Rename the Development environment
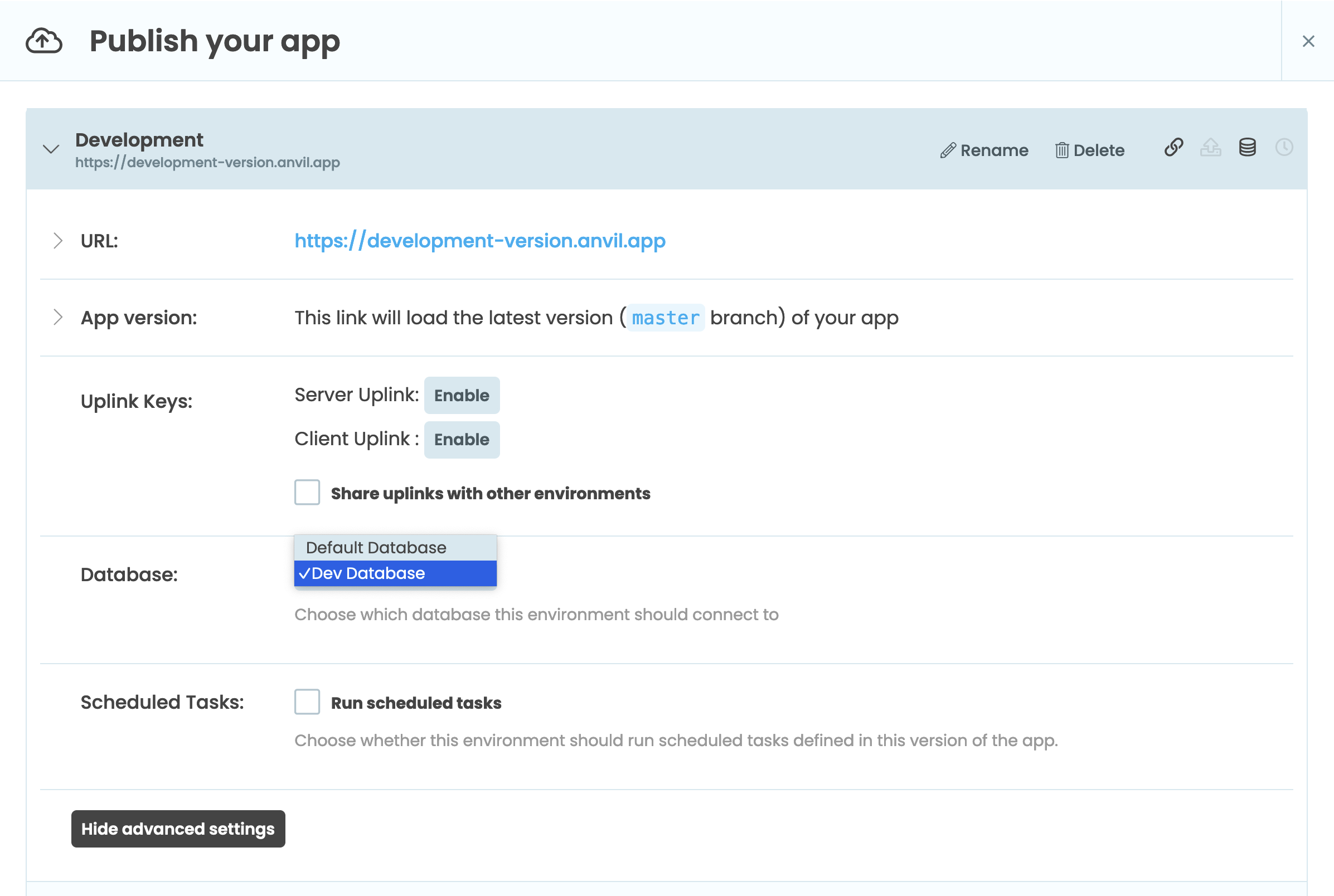 [984, 150]
